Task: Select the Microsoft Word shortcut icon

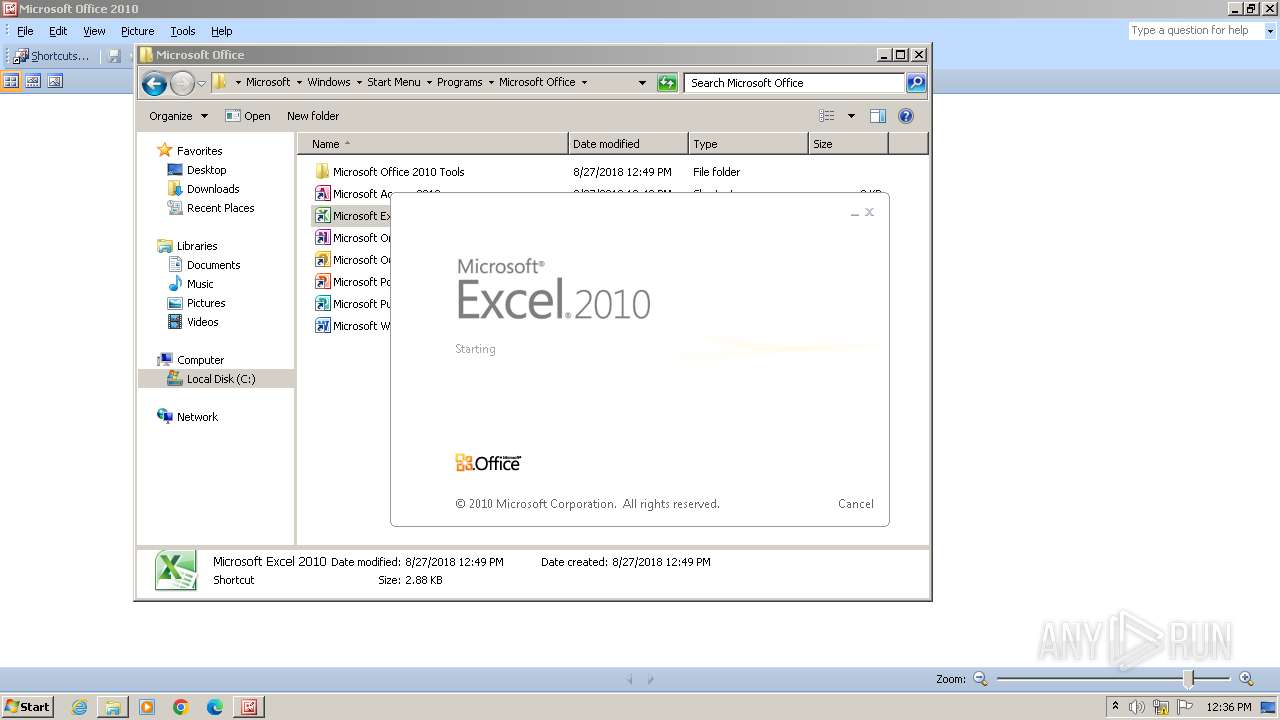Action: [322, 326]
